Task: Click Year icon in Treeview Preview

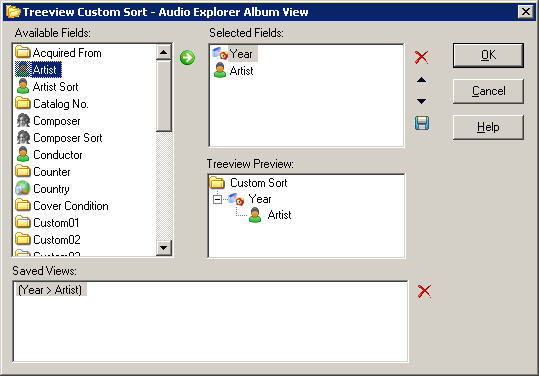Action: [x=236, y=199]
